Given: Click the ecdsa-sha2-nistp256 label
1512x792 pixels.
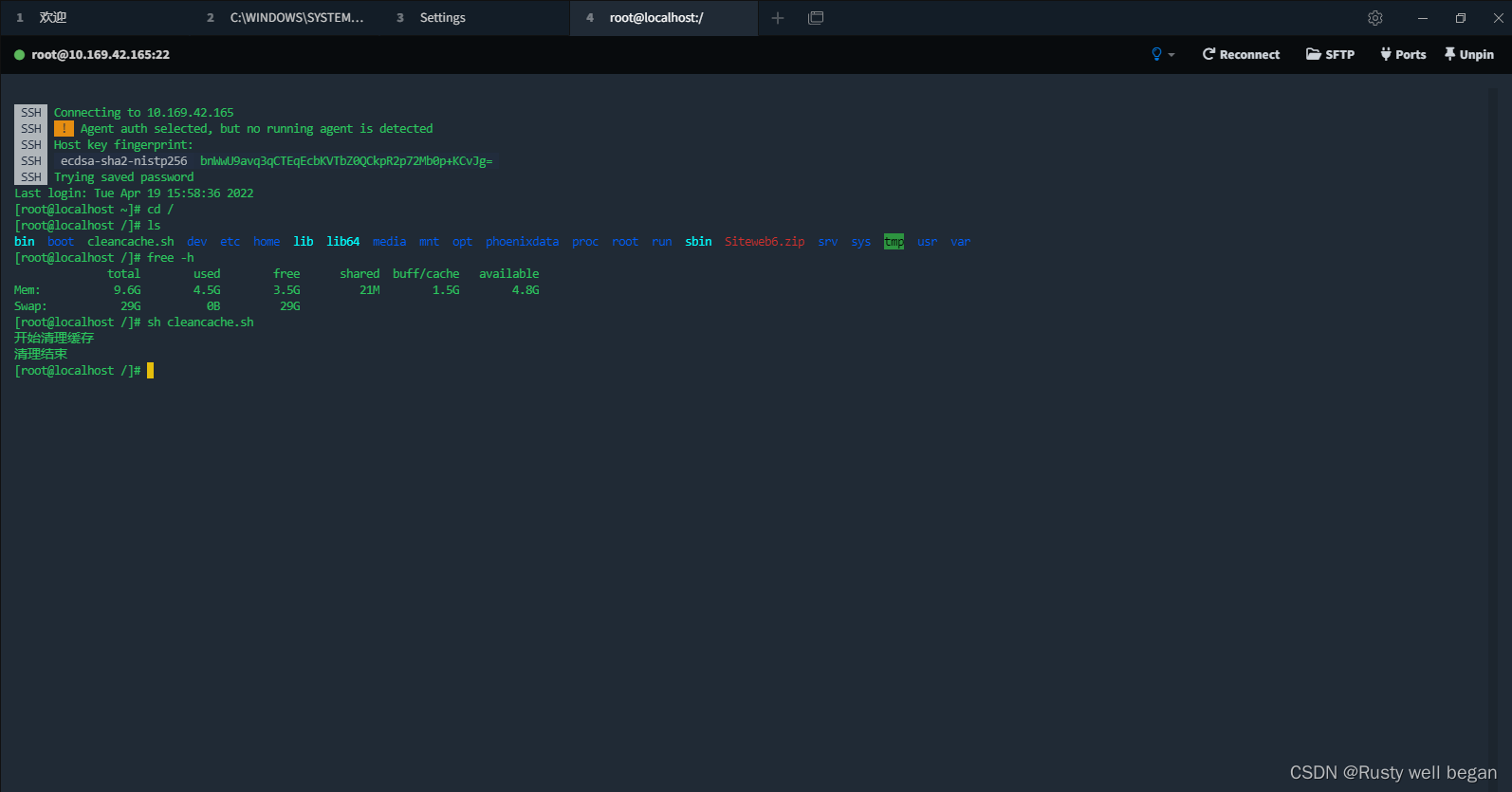Looking at the screenshot, I should tap(124, 161).
